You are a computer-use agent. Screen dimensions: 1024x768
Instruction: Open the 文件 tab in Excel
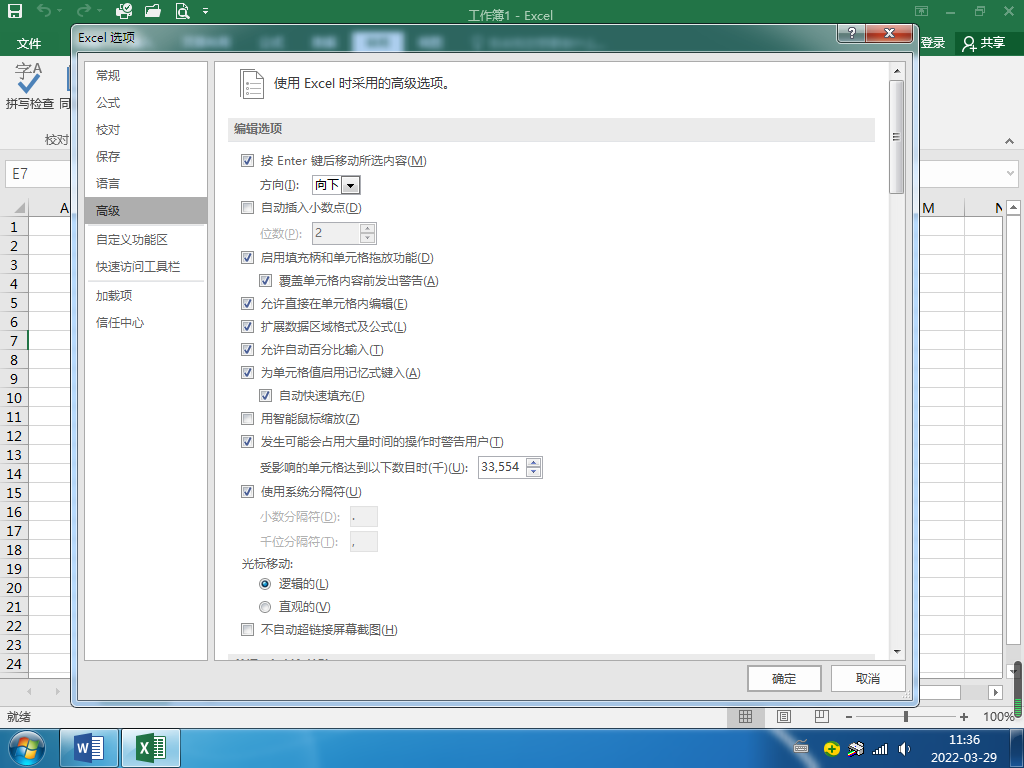[x=29, y=43]
